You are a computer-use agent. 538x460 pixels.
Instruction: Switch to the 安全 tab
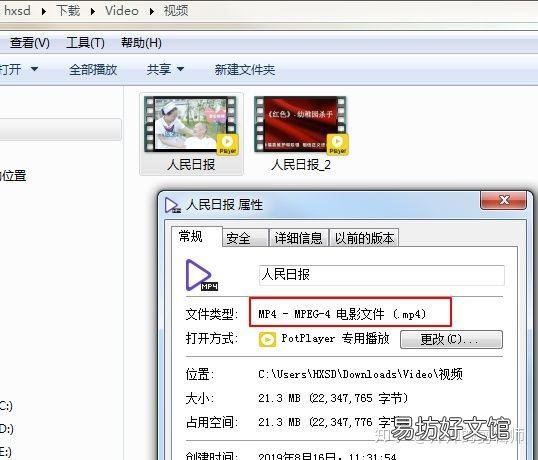[245, 238]
